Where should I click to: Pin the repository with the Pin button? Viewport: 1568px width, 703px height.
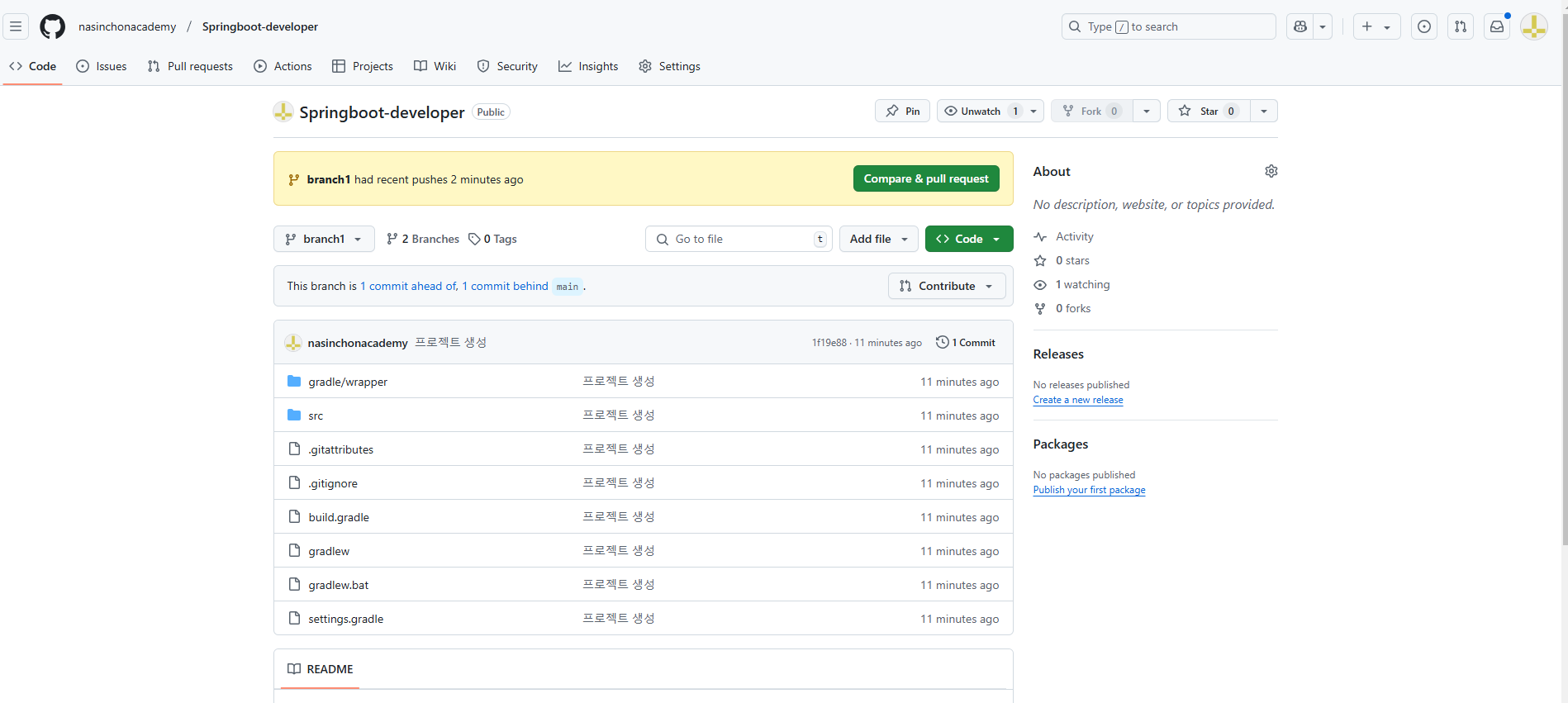coord(902,111)
